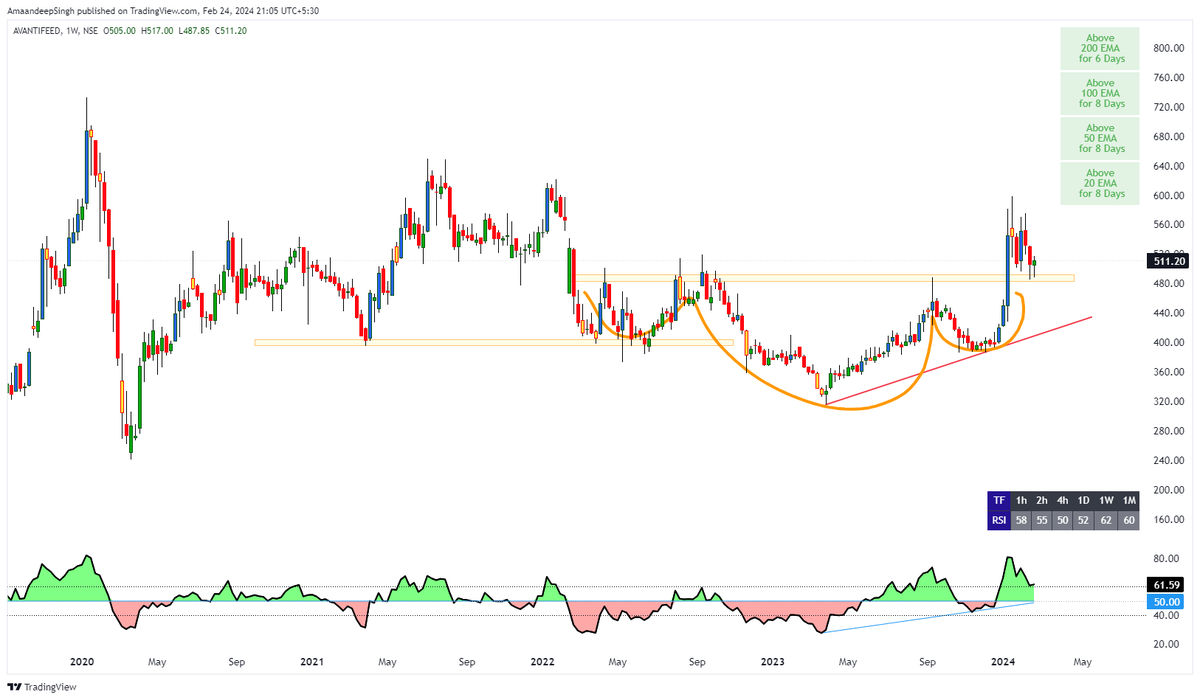The width and height of the screenshot is (1200, 700).
Task: Select the H517.00 high value
Action: tap(158, 31)
